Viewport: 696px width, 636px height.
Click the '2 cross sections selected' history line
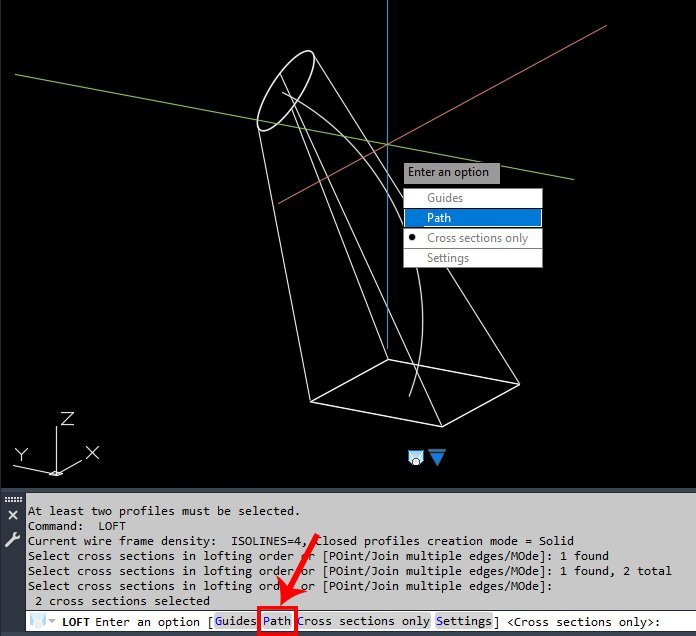coord(122,601)
